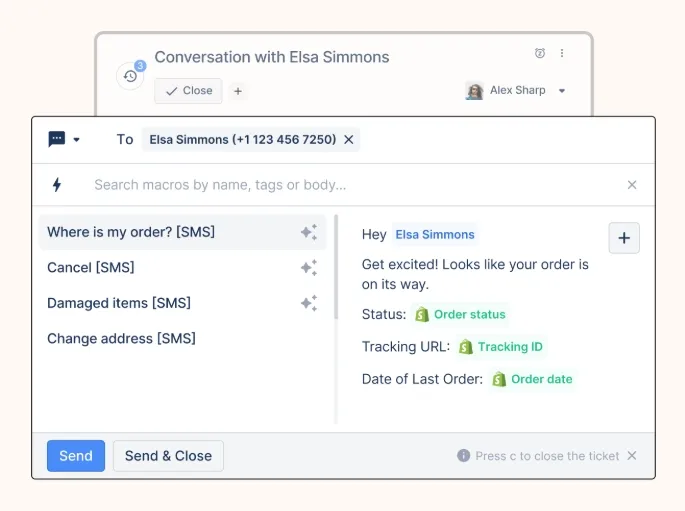This screenshot has width=685, height=511.
Task: Open the three-dot conversation options menu
Action: [x=562, y=53]
